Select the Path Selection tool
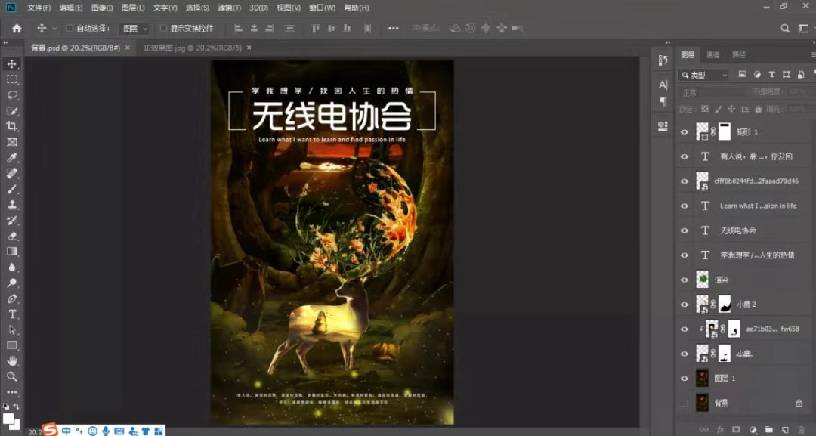This screenshot has width=816, height=436. (12, 330)
